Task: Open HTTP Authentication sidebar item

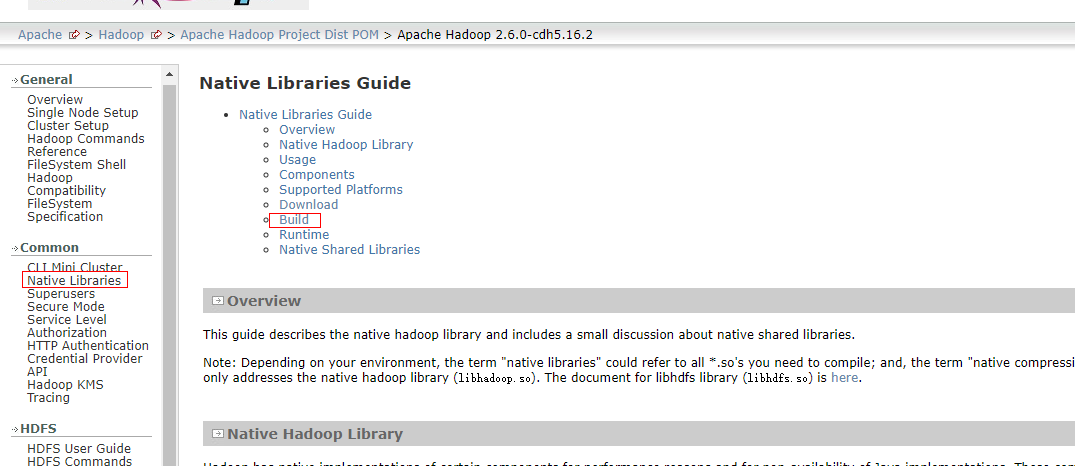Action: click(88, 345)
